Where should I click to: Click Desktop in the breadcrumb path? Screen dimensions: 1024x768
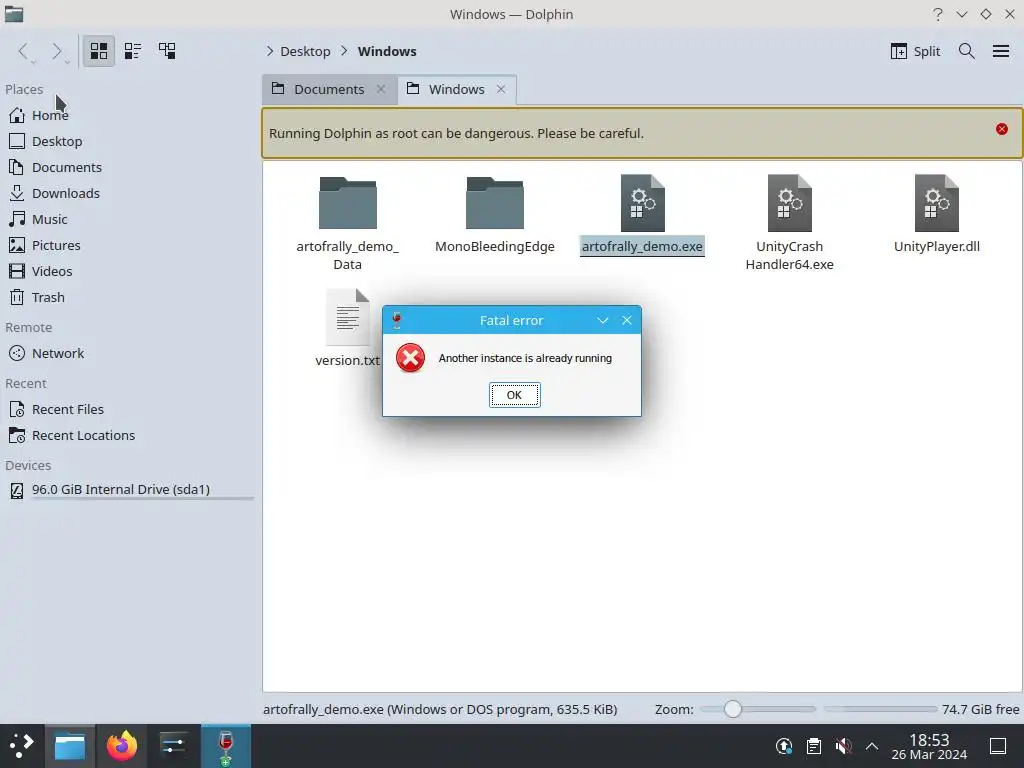[305, 52]
